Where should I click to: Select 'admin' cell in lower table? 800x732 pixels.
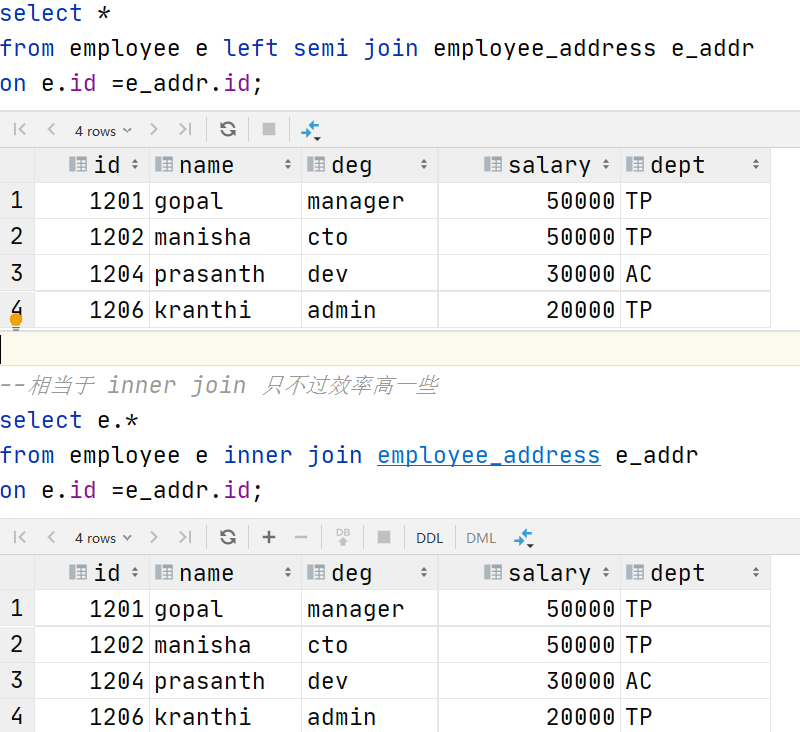pos(369,717)
